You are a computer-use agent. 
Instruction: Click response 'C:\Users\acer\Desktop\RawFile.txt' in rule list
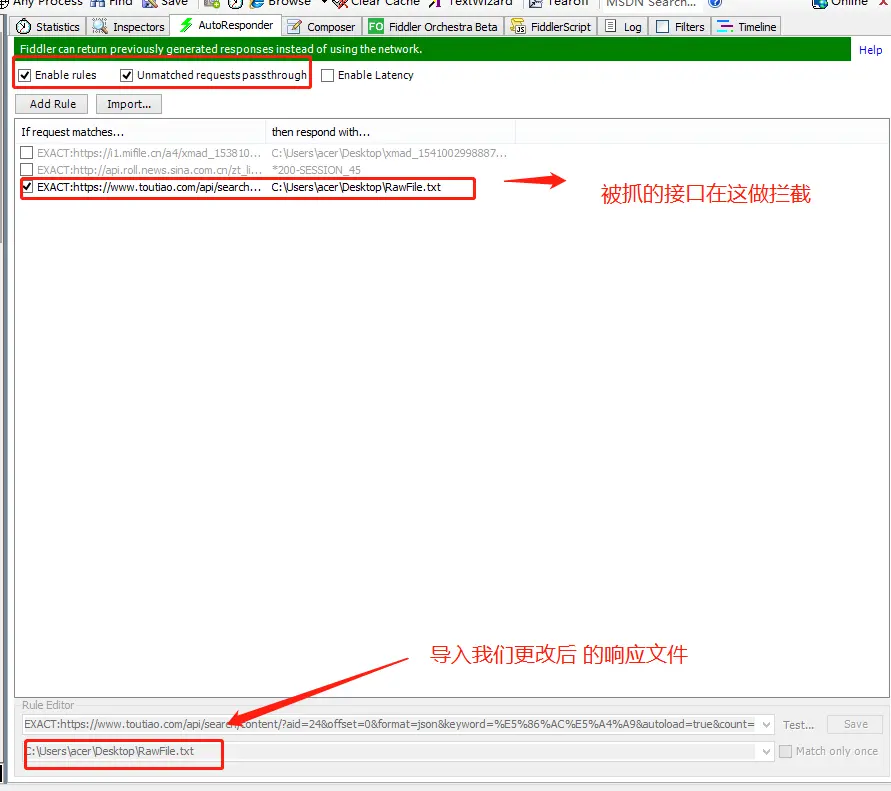(356, 187)
